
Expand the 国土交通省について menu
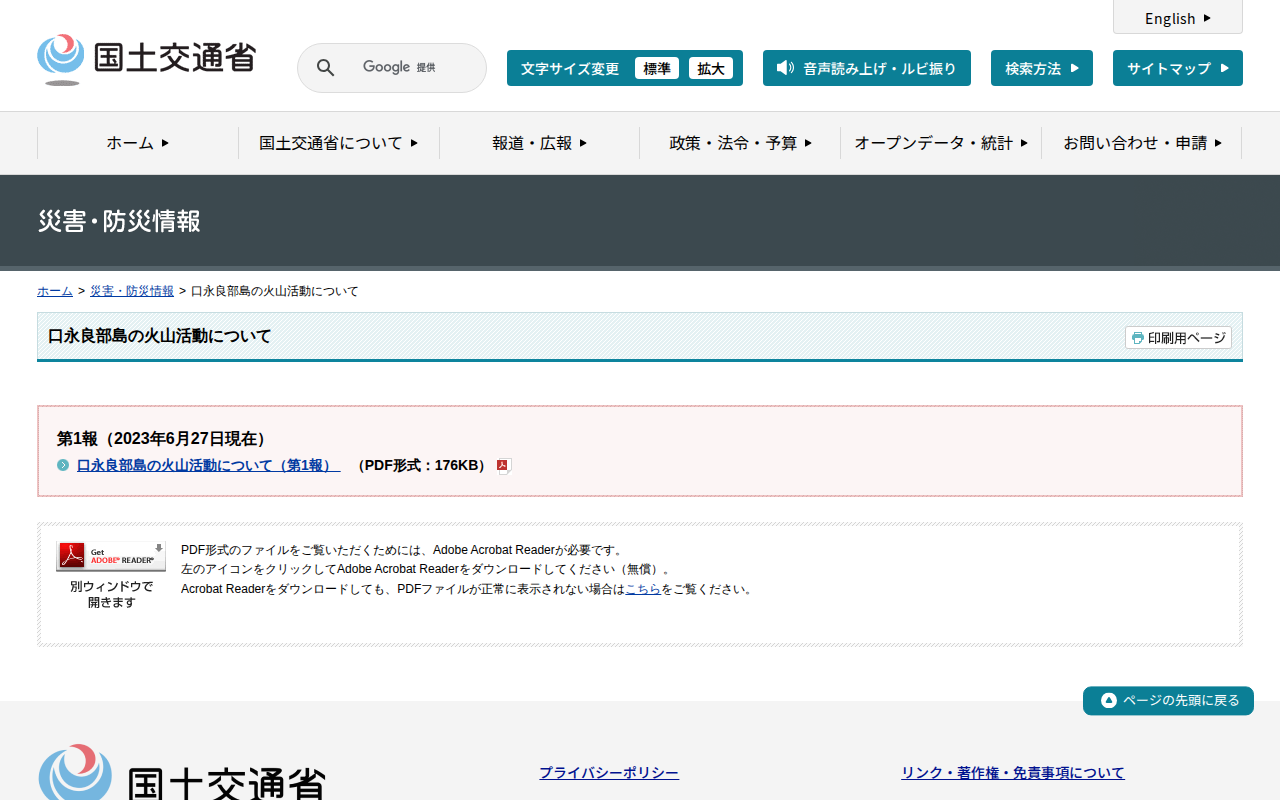coord(338,143)
